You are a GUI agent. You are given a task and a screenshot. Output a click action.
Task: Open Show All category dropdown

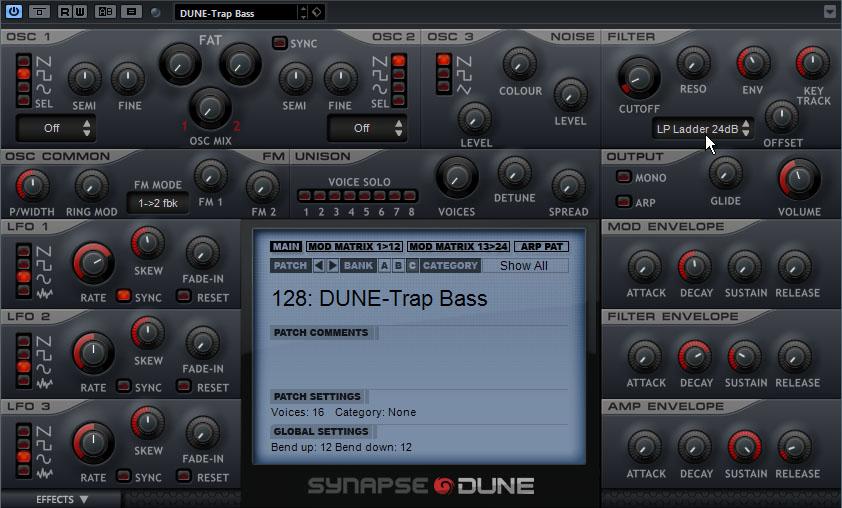[x=525, y=265]
